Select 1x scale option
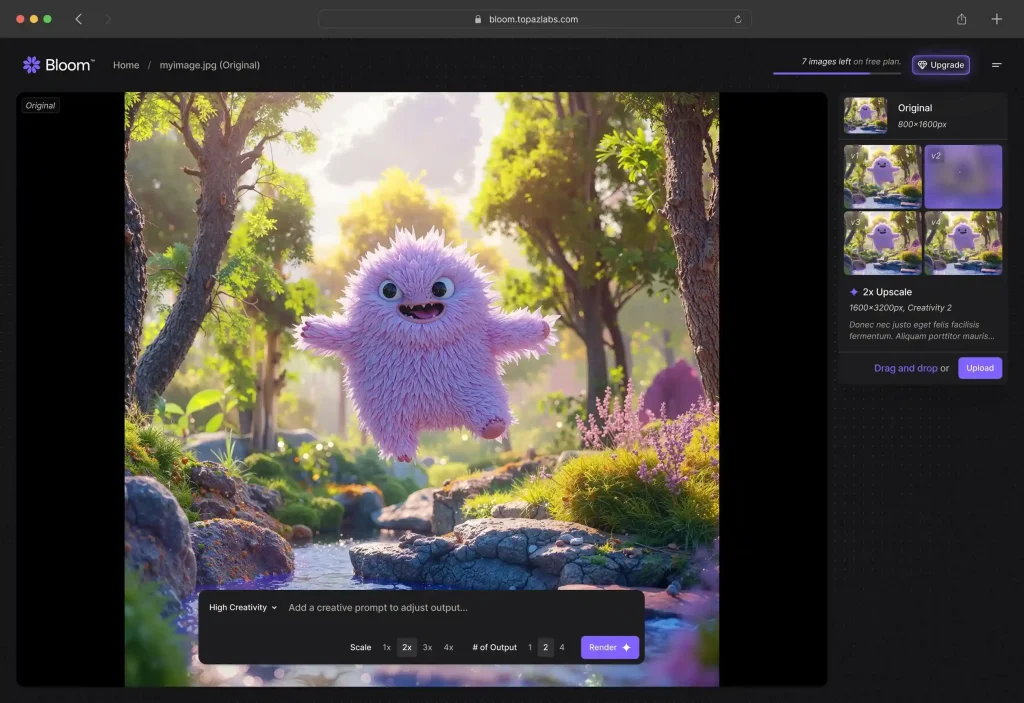The height and width of the screenshot is (703, 1024). coord(386,647)
